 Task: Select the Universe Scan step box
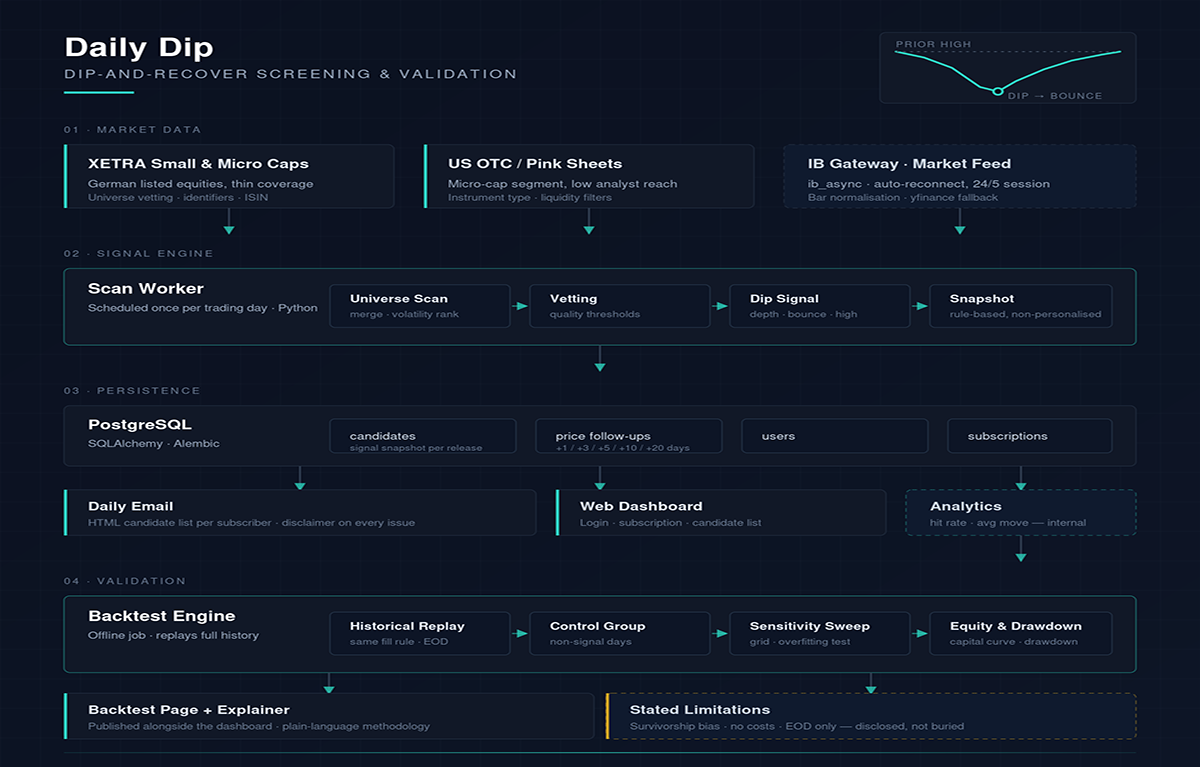420,305
